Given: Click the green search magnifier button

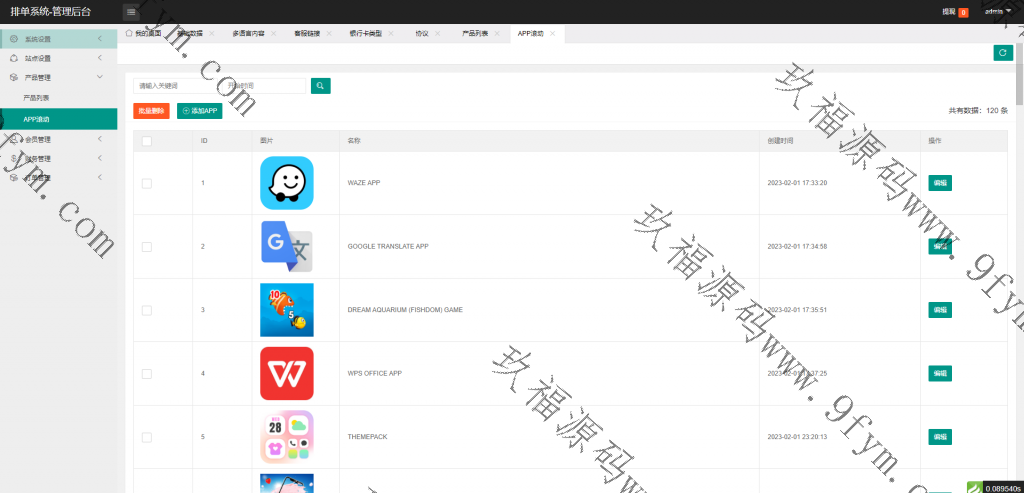Looking at the screenshot, I should tap(320, 86).
